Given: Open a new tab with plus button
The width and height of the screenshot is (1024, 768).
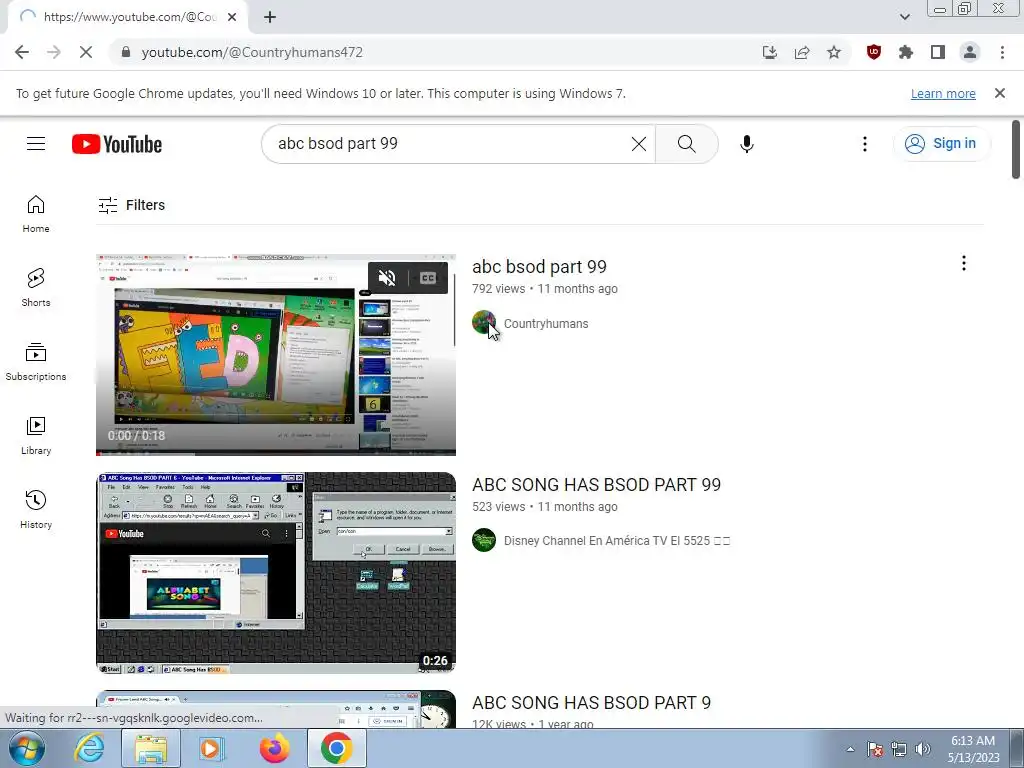Looking at the screenshot, I should (270, 17).
